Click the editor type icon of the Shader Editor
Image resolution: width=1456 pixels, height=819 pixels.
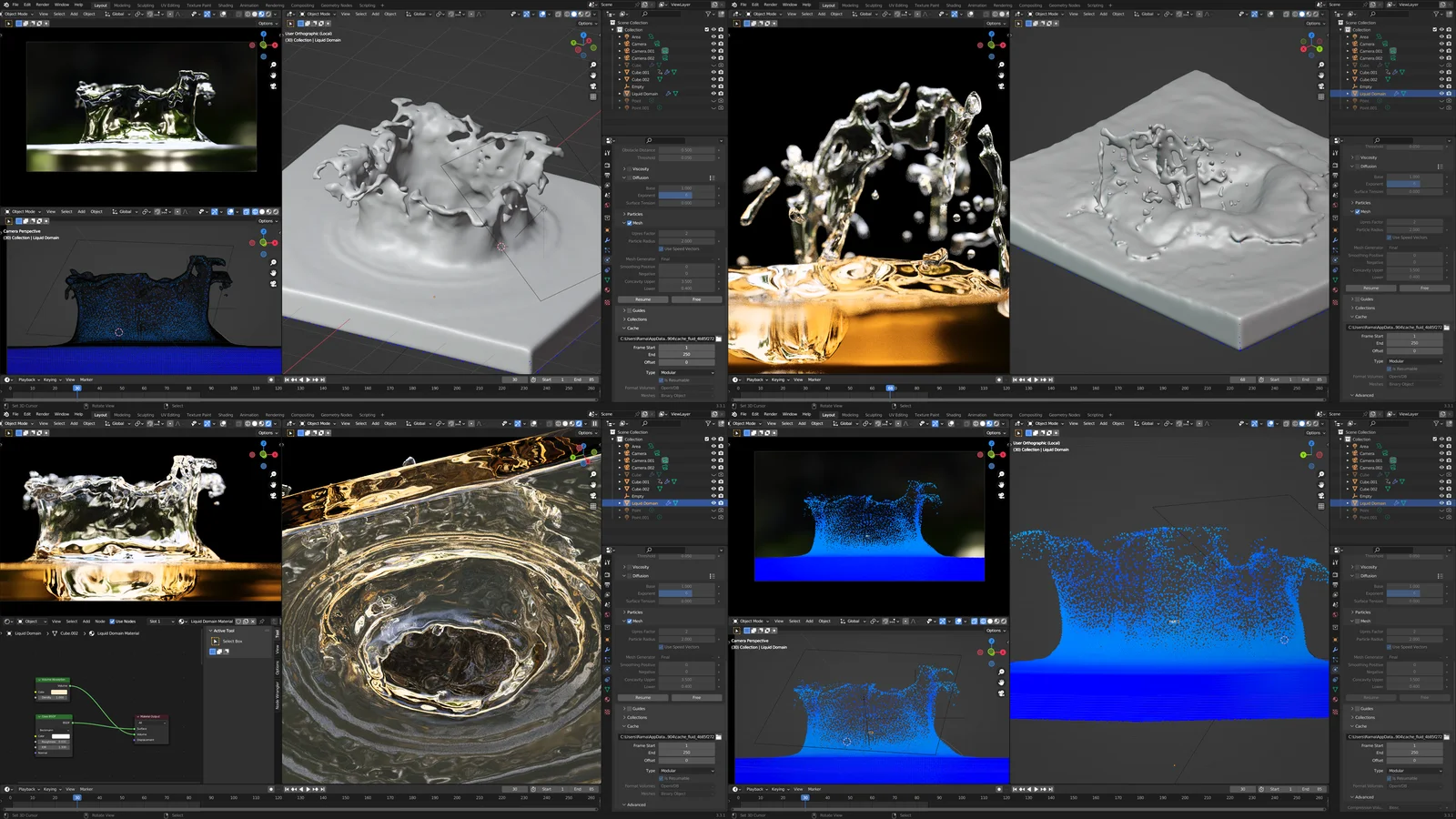coord(7,622)
